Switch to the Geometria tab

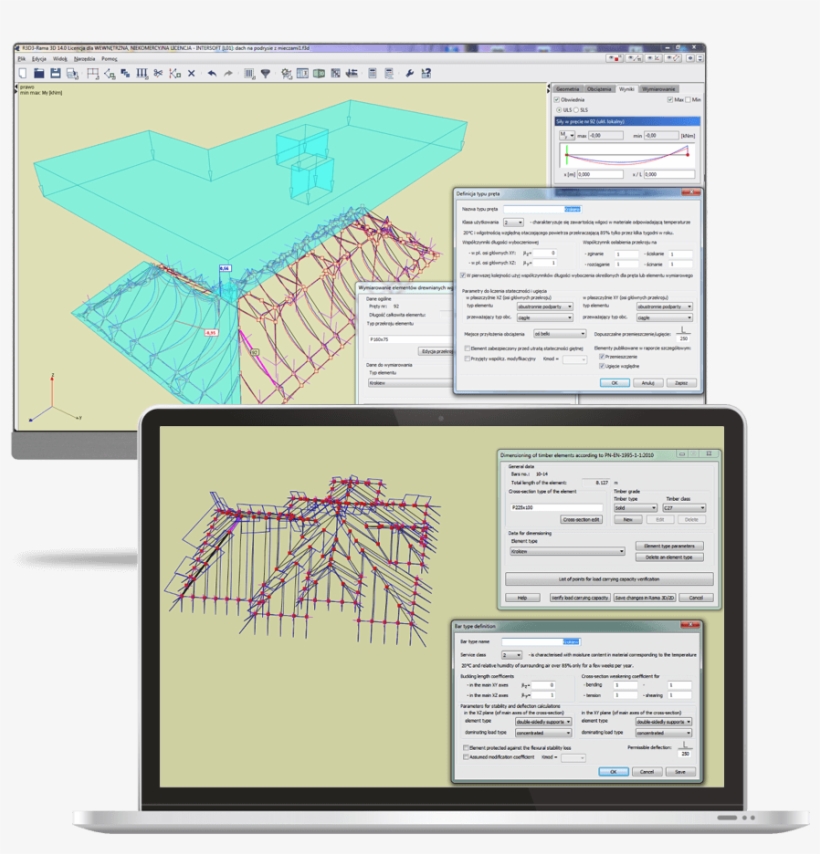click(567, 89)
